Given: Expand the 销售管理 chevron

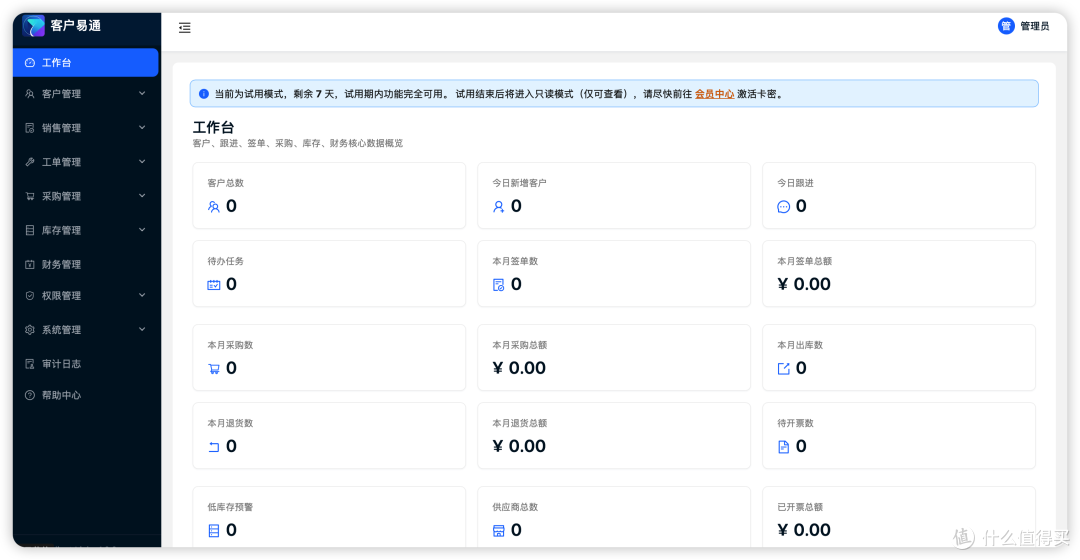Looking at the screenshot, I should (142, 127).
